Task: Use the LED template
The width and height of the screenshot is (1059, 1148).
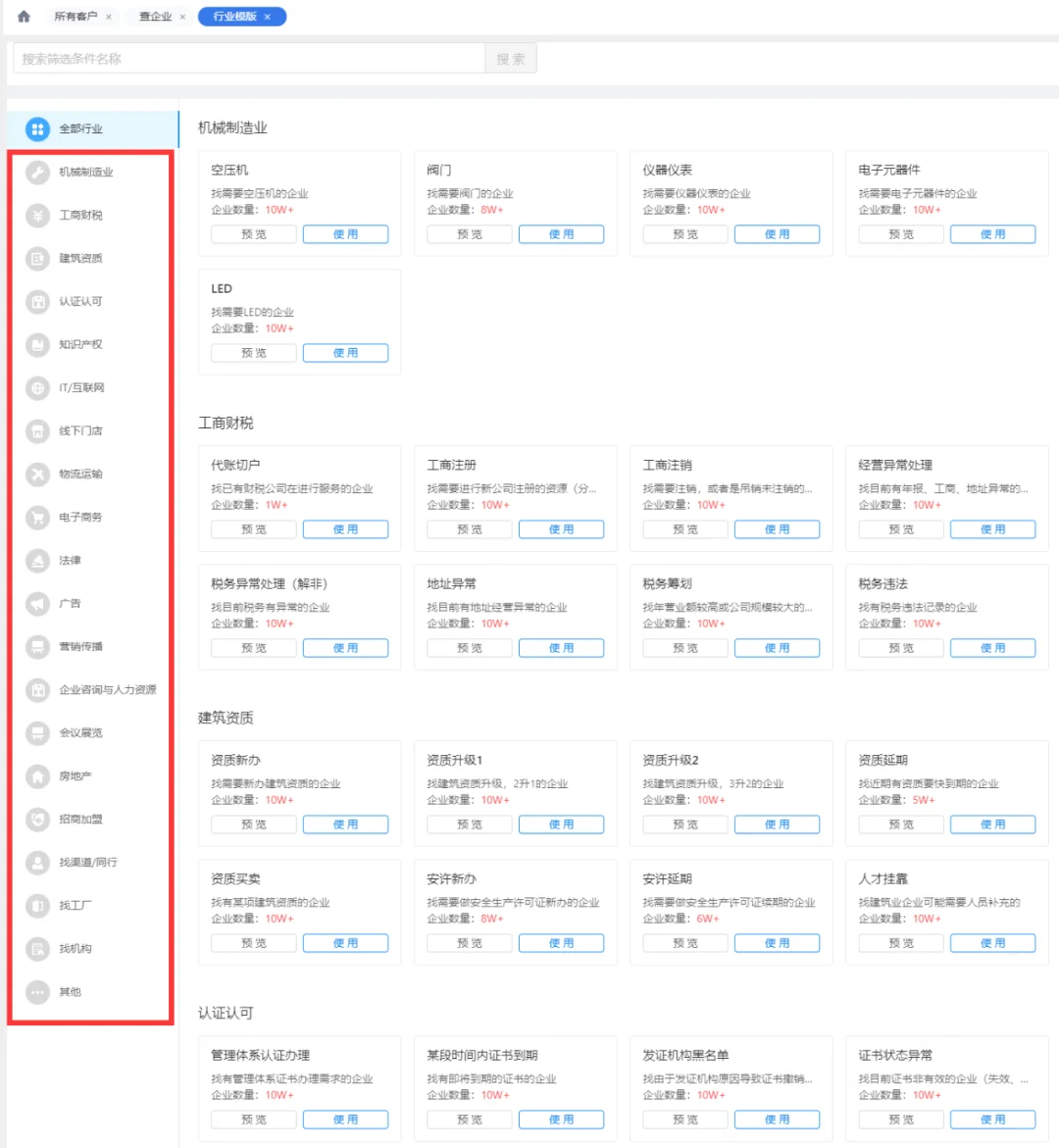Action: point(346,353)
